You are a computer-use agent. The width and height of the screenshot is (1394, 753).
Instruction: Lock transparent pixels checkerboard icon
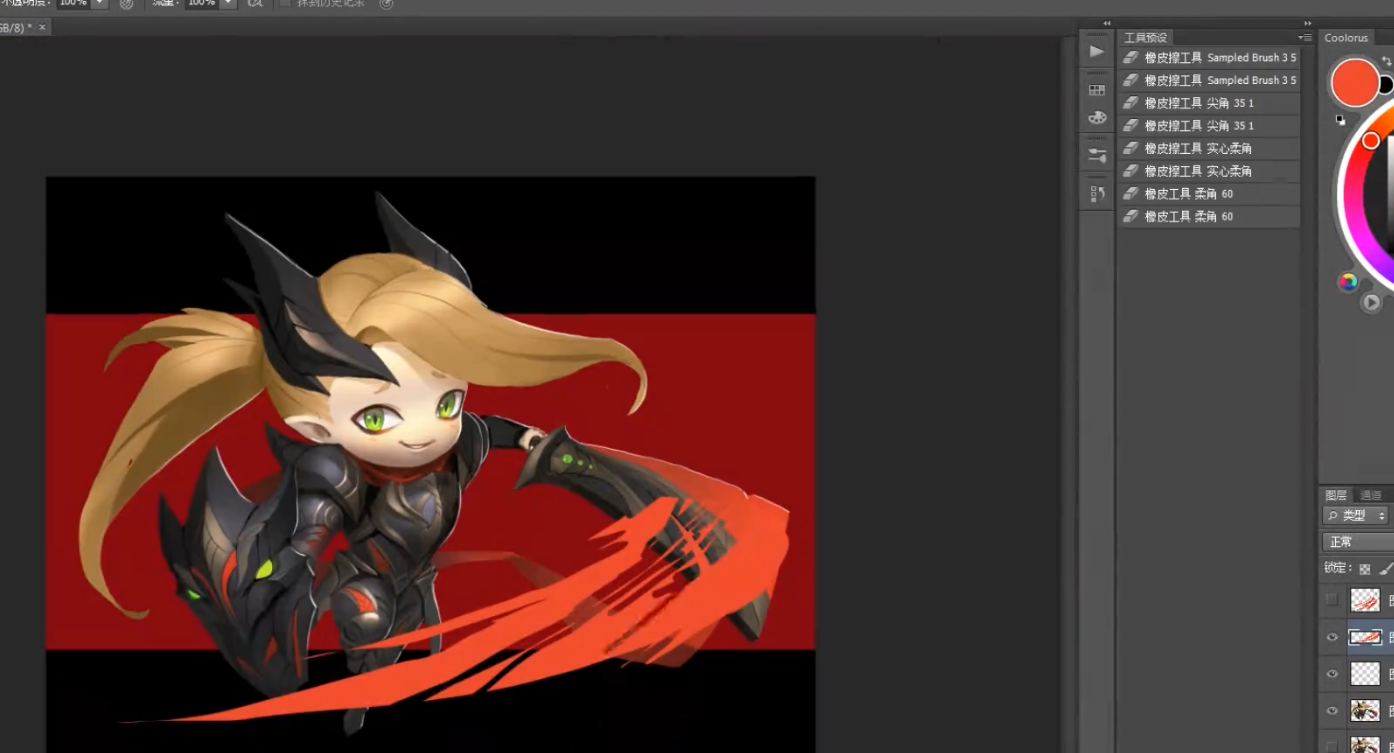click(1364, 569)
